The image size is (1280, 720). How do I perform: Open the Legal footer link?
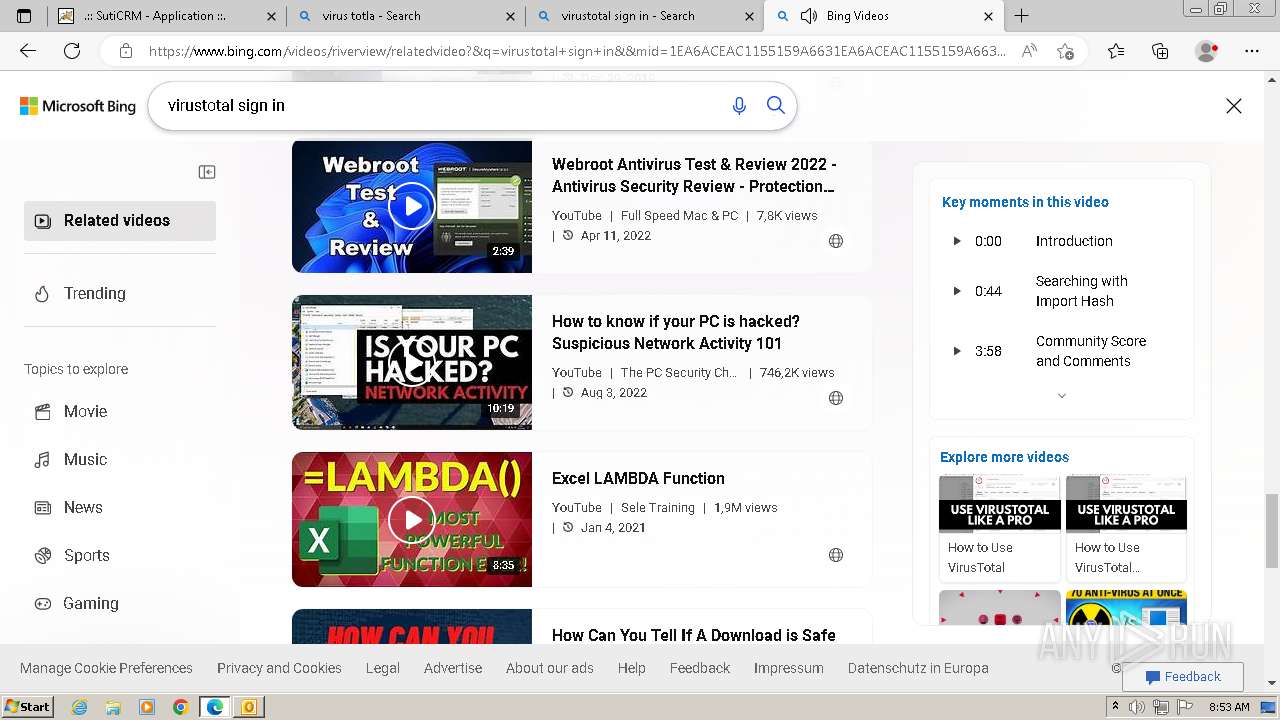click(x=383, y=668)
